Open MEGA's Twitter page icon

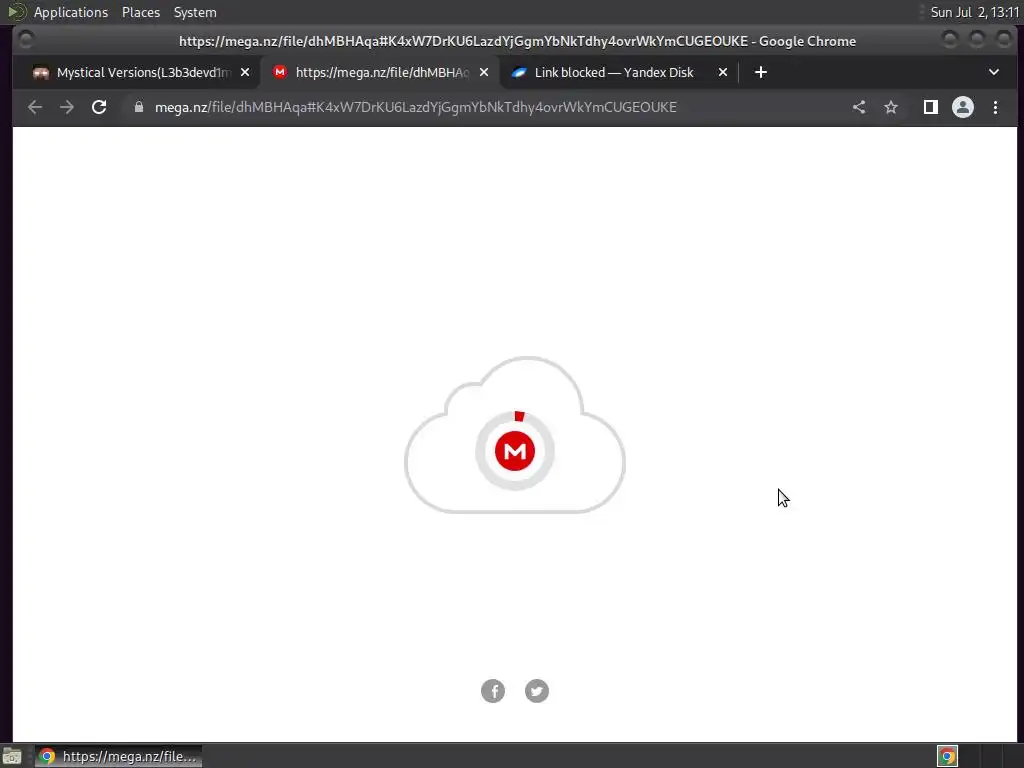pyautogui.click(x=537, y=691)
